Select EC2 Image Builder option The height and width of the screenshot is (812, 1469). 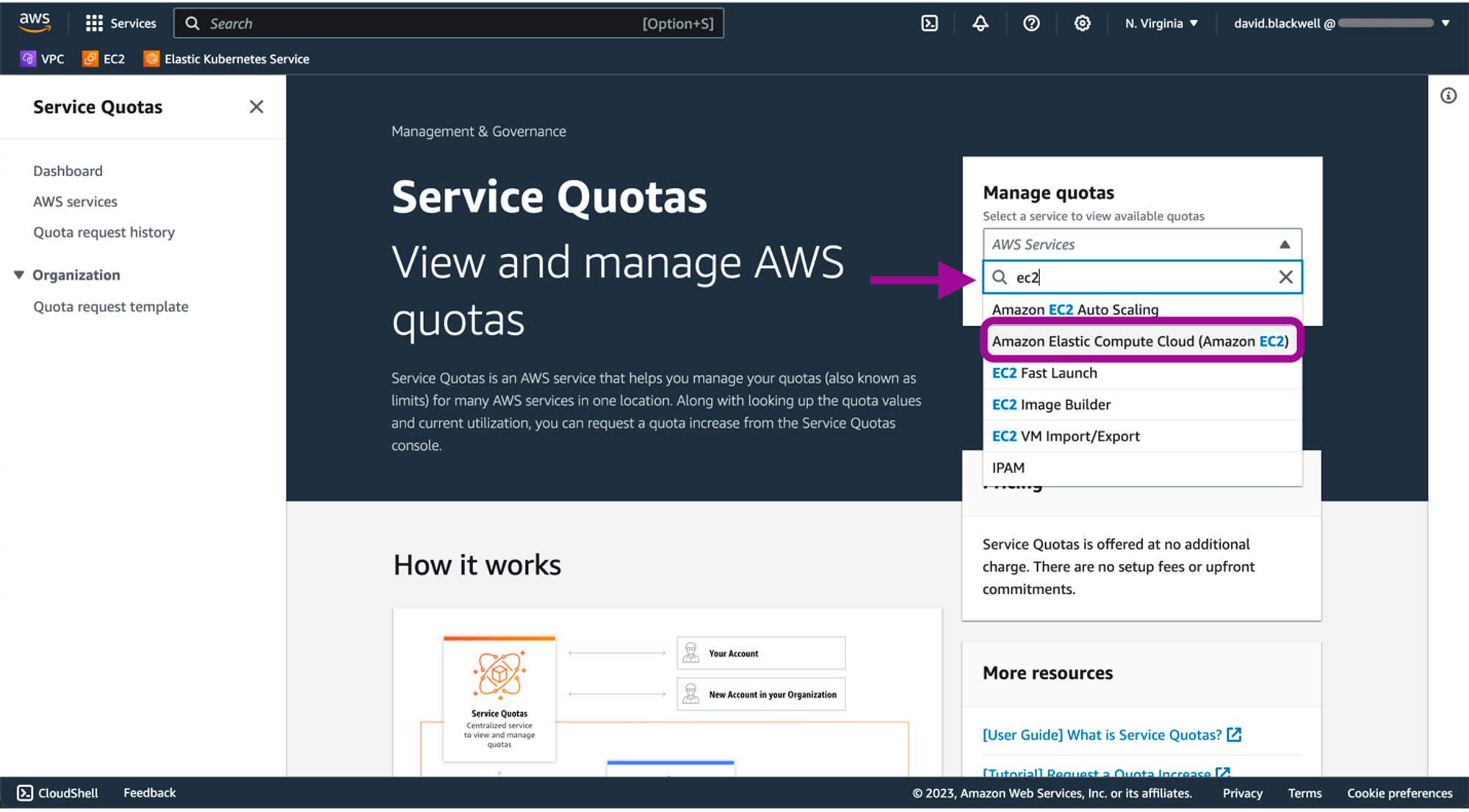coord(1051,405)
